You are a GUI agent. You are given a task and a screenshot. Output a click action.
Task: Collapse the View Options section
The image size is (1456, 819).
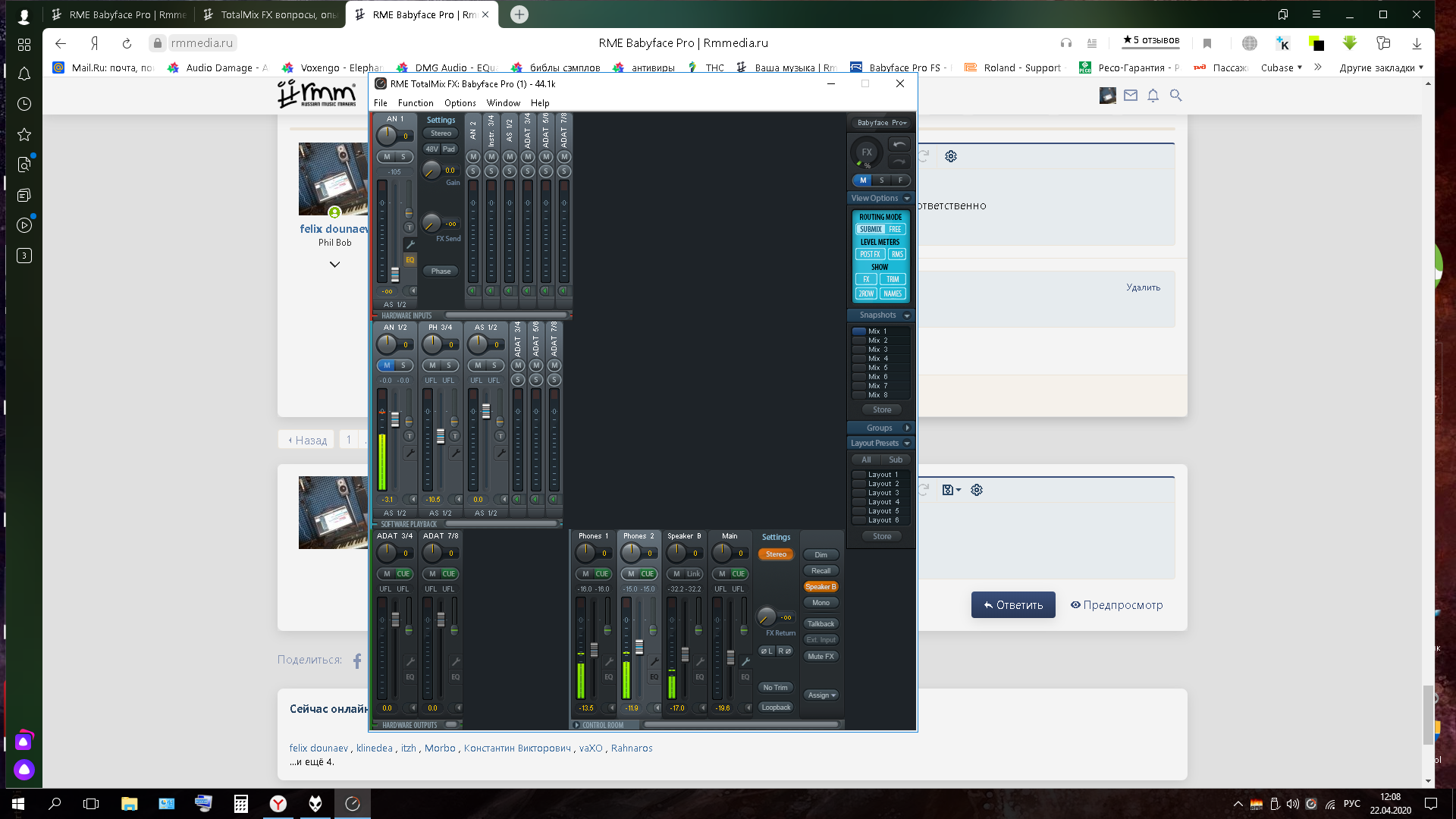tap(906, 199)
